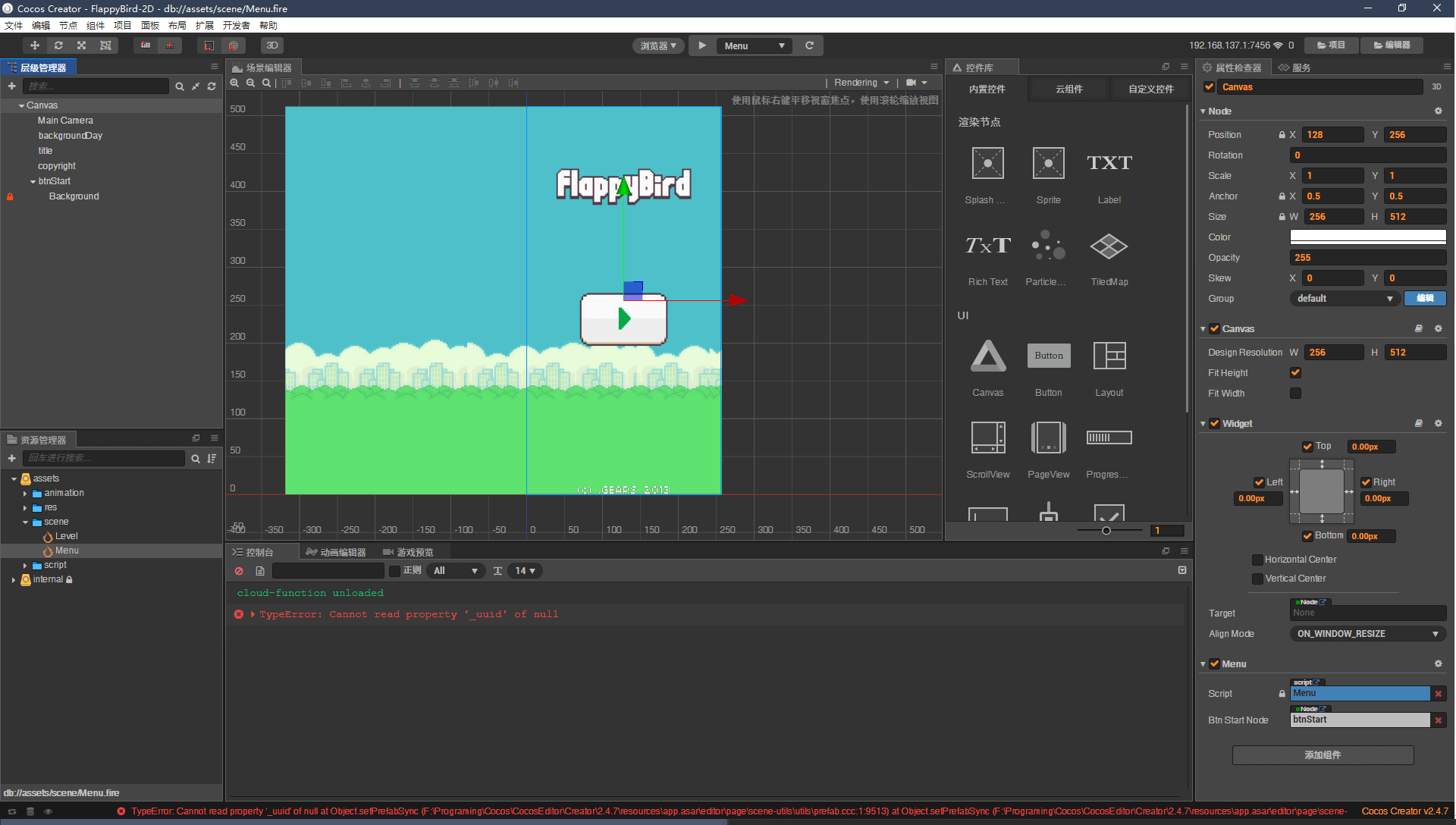
Task: Add a new node in hierarchy panel
Action: [x=11, y=86]
